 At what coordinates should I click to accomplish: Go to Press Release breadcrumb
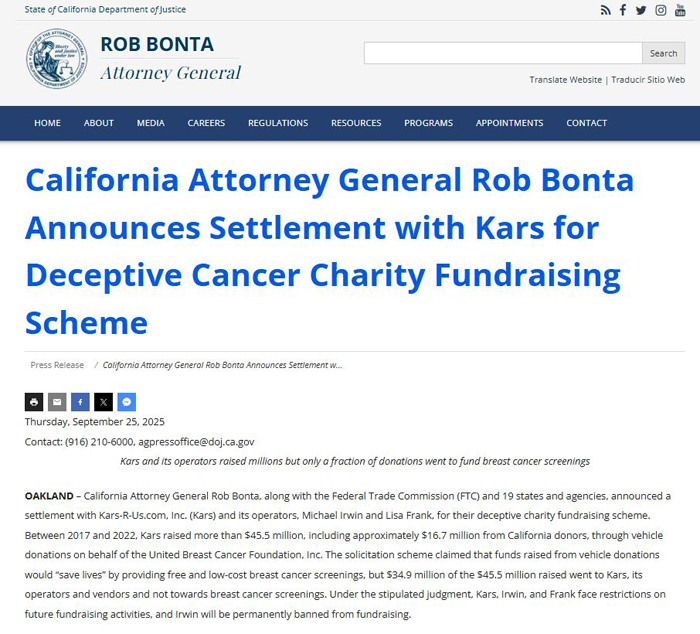coord(57,365)
